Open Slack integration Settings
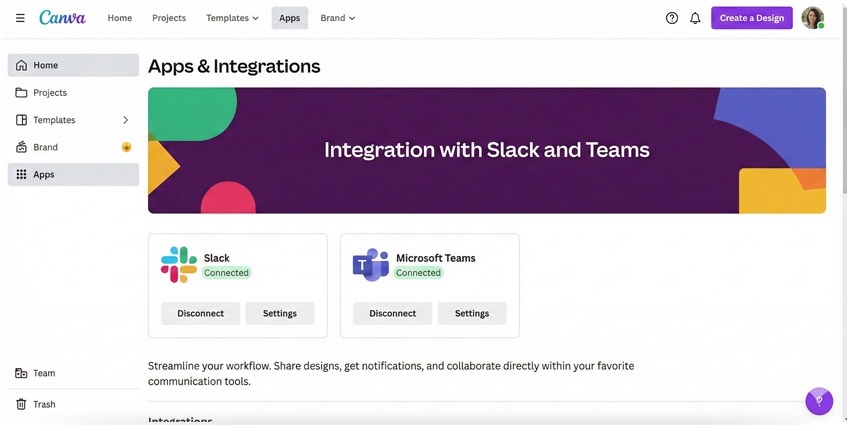Image resolution: width=850 pixels, height=431 pixels. (280, 313)
